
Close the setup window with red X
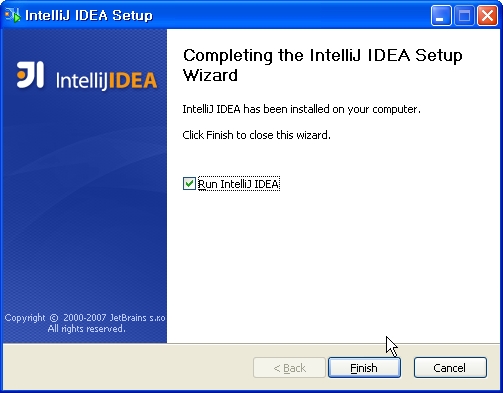point(487,15)
